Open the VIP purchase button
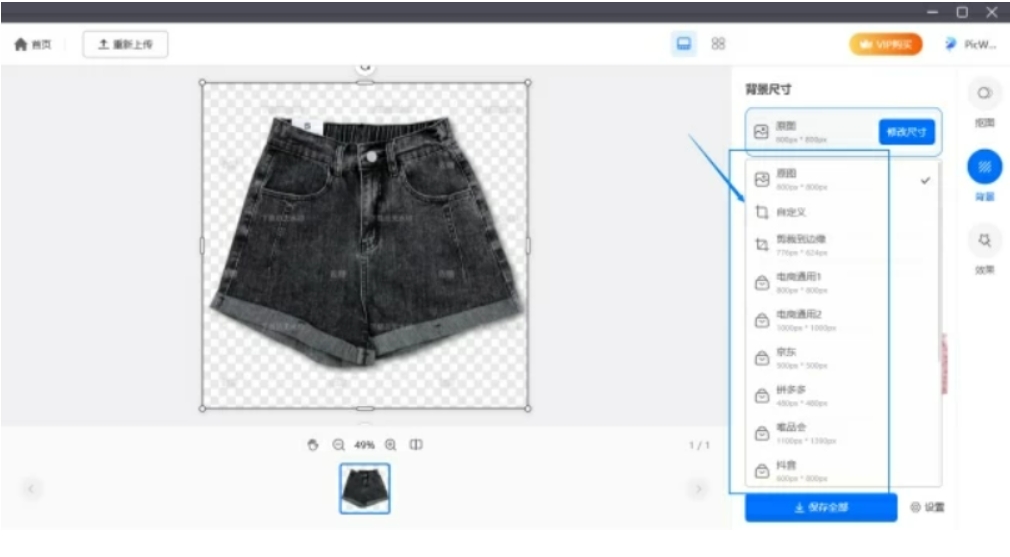 pyautogui.click(x=886, y=44)
